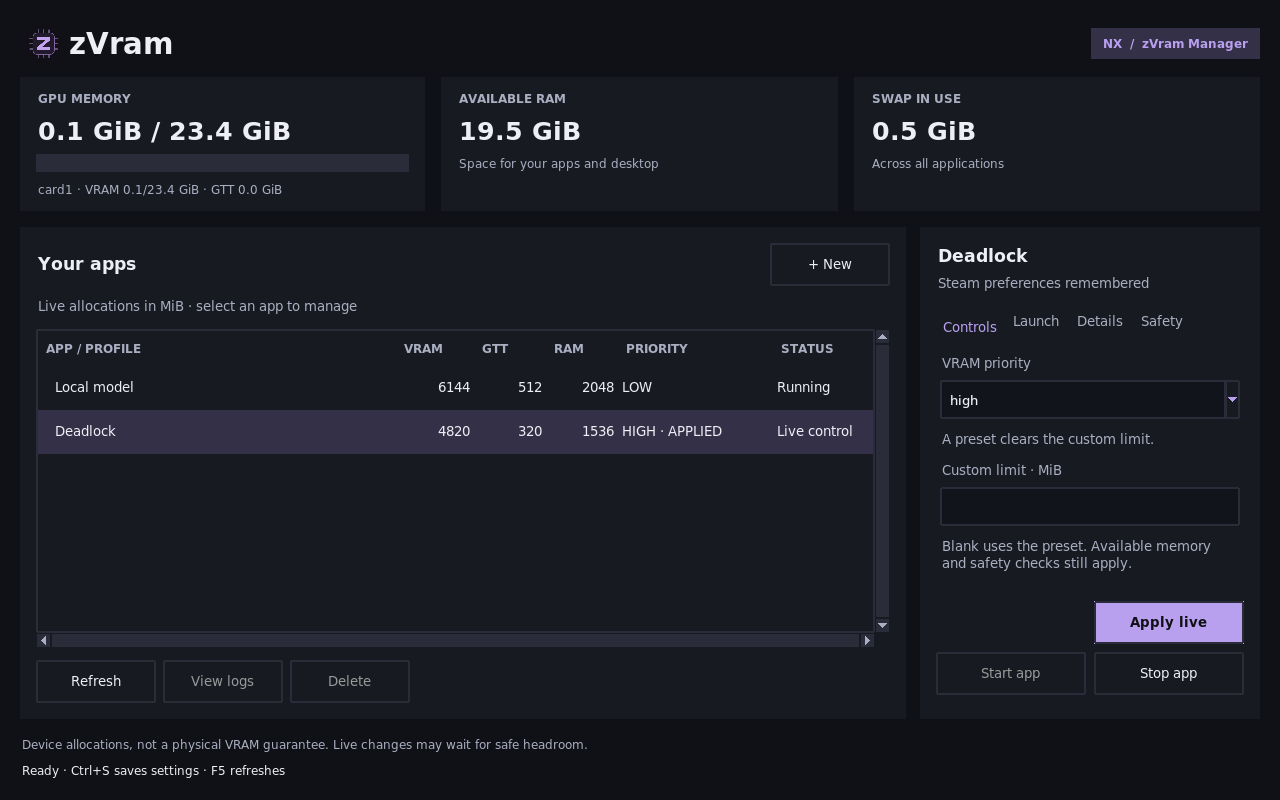1280x800 pixels.
Task: Open the Details tab
Action: [x=1099, y=321]
